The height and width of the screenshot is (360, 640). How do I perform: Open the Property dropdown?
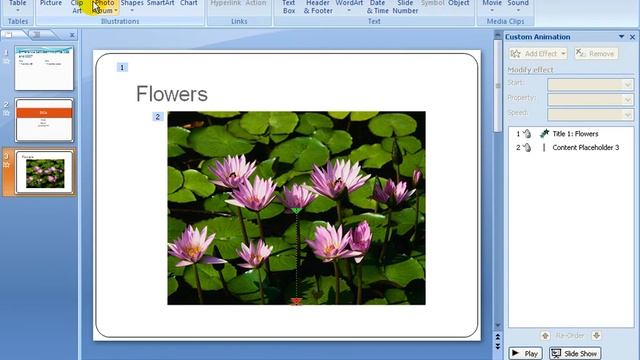(x=590, y=100)
